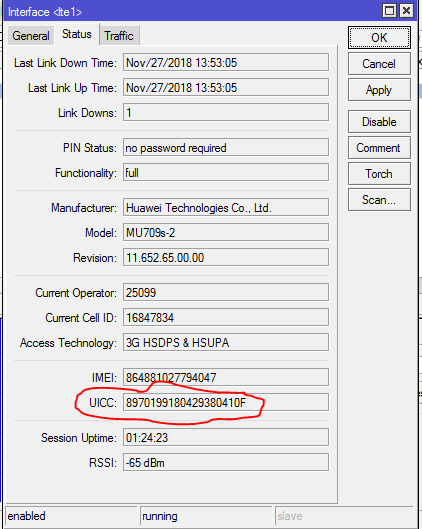This screenshot has height=529, width=422.
Task: Select the Link Downs value field
Action: click(226, 112)
